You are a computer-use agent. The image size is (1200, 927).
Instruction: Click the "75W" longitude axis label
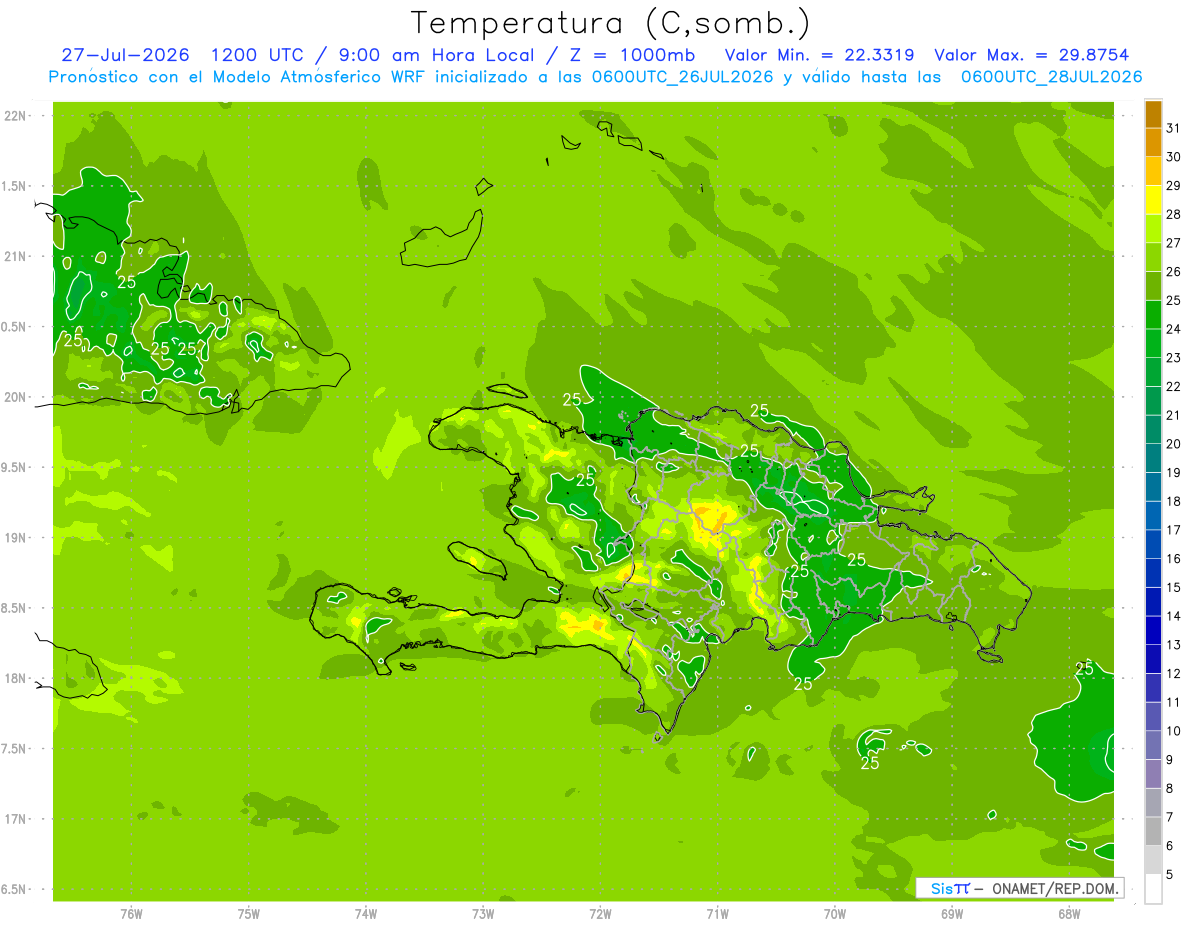pyautogui.click(x=249, y=914)
